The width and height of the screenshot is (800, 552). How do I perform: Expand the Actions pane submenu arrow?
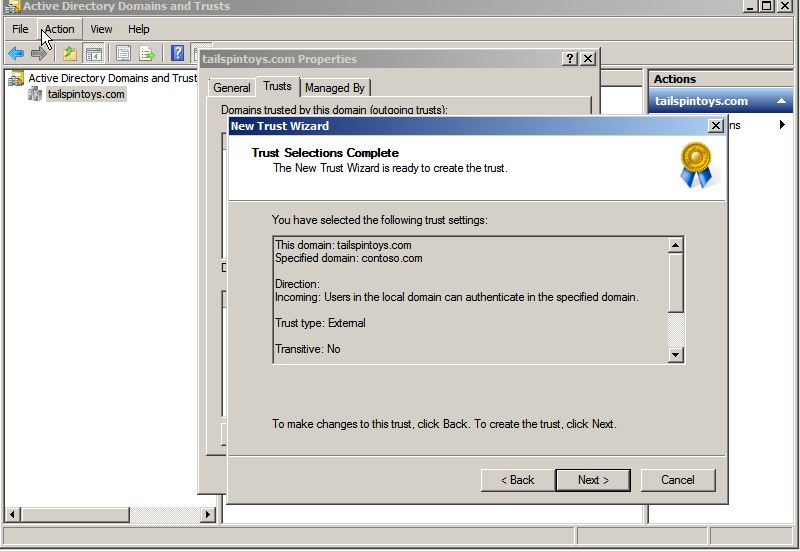[782, 124]
